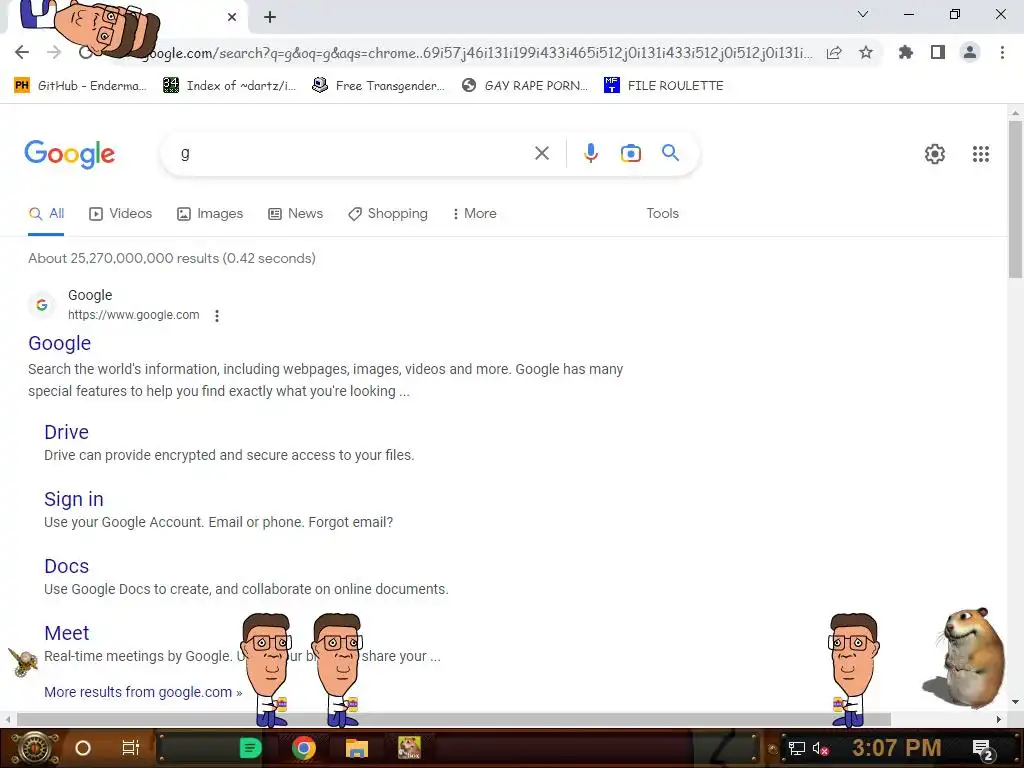The image size is (1024, 768).
Task: Open the https://www.google.com URL
Action: (133, 315)
